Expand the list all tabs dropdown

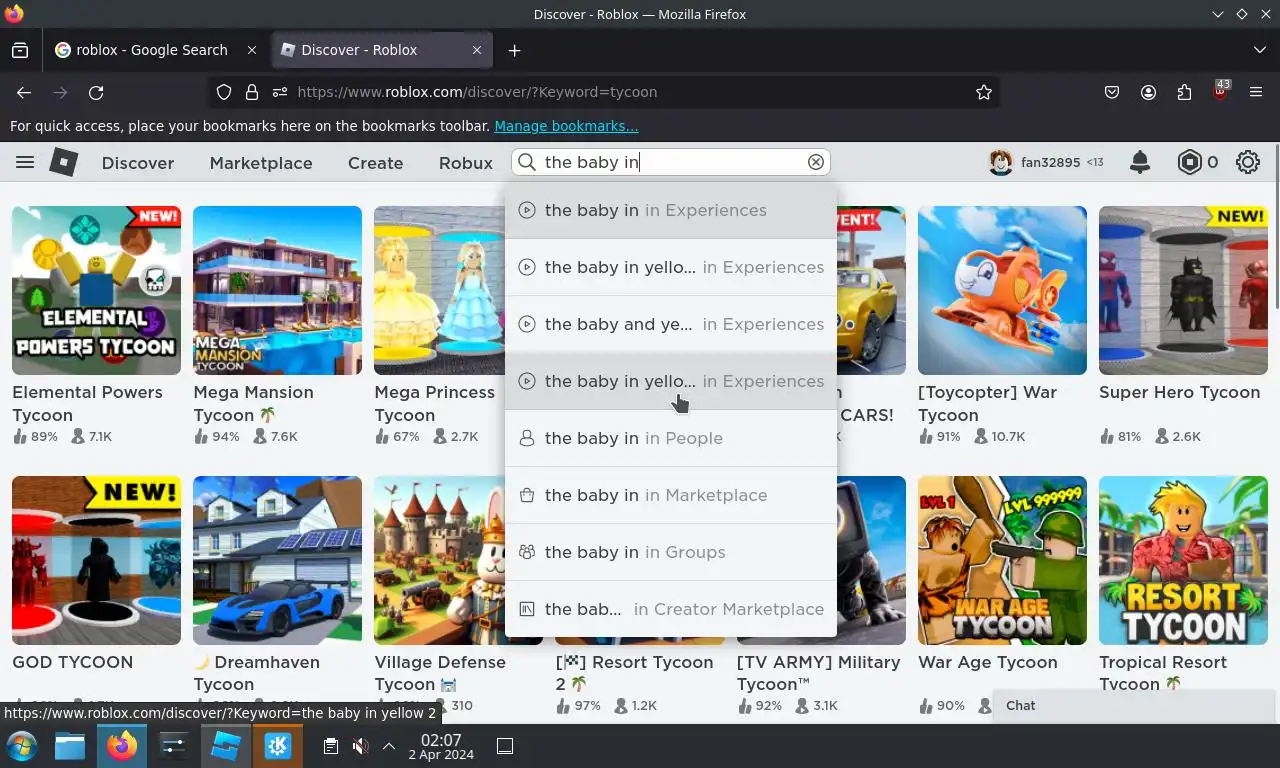[x=1259, y=50]
